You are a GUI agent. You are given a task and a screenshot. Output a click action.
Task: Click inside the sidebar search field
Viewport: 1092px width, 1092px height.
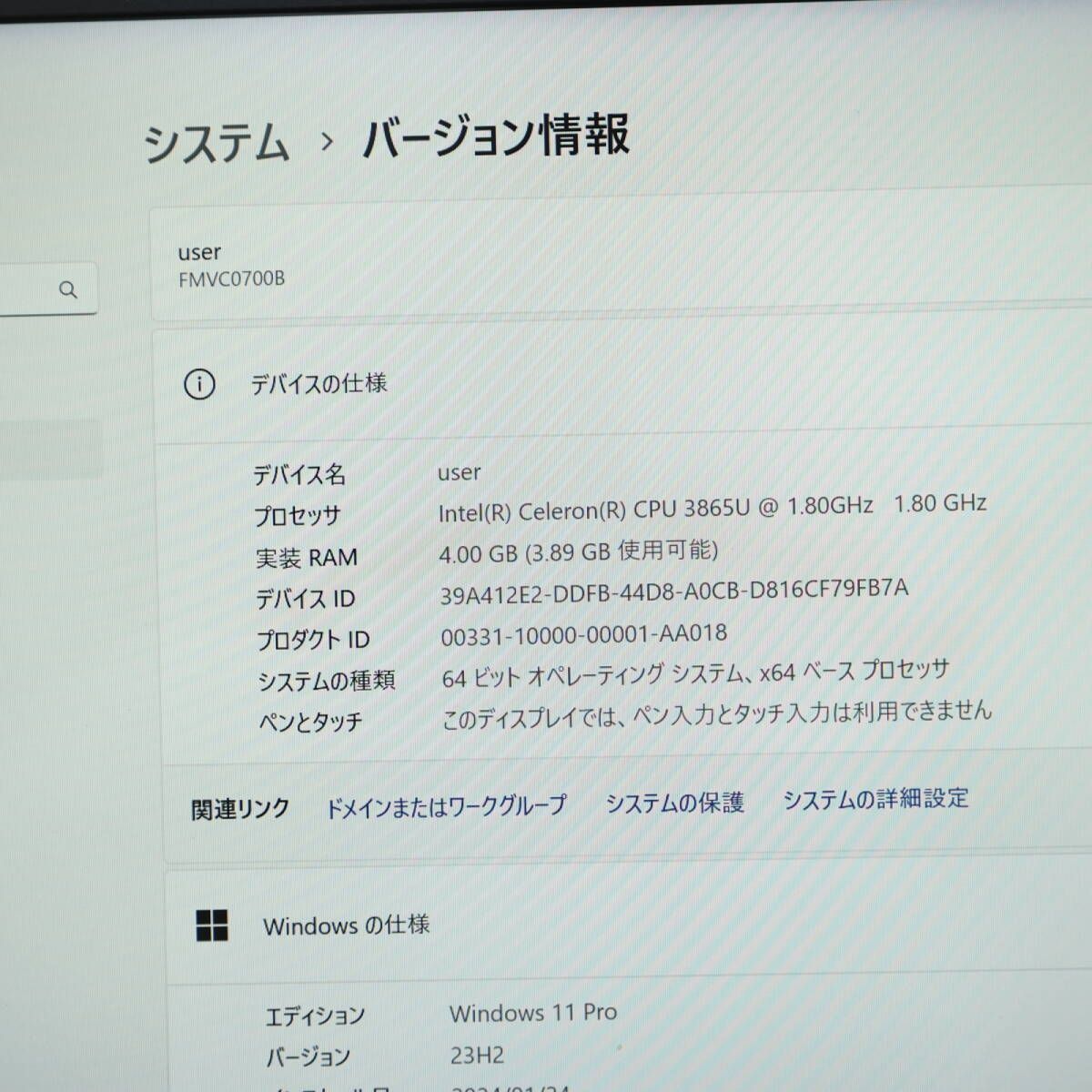[x=36, y=289]
